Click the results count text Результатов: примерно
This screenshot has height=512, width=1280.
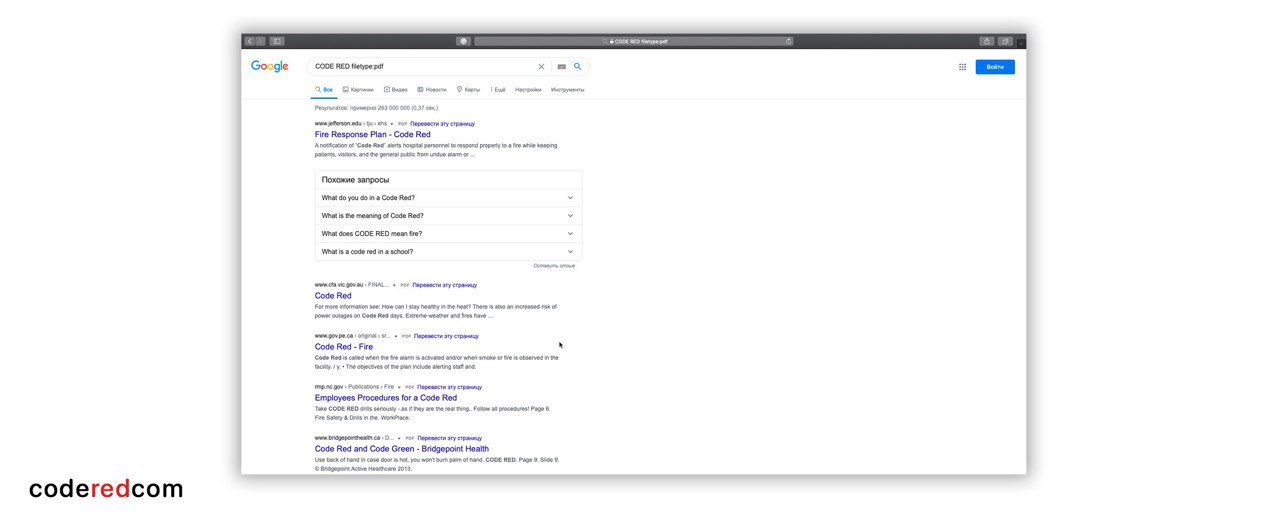(376, 108)
